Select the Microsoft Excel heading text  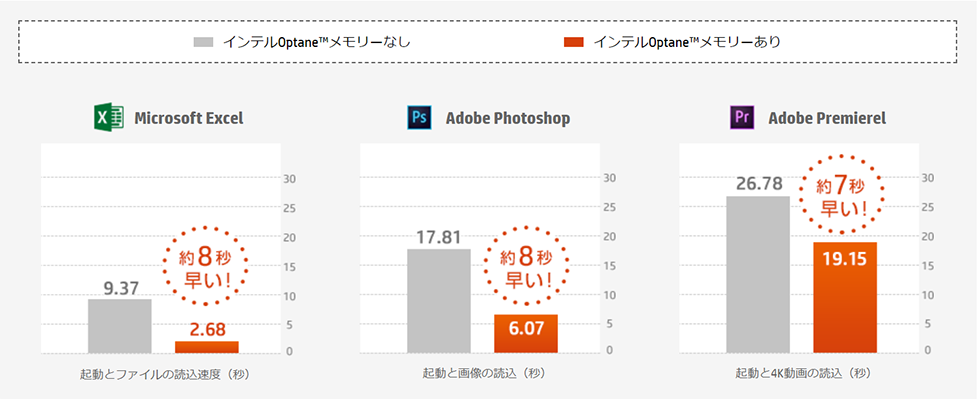tap(189, 118)
